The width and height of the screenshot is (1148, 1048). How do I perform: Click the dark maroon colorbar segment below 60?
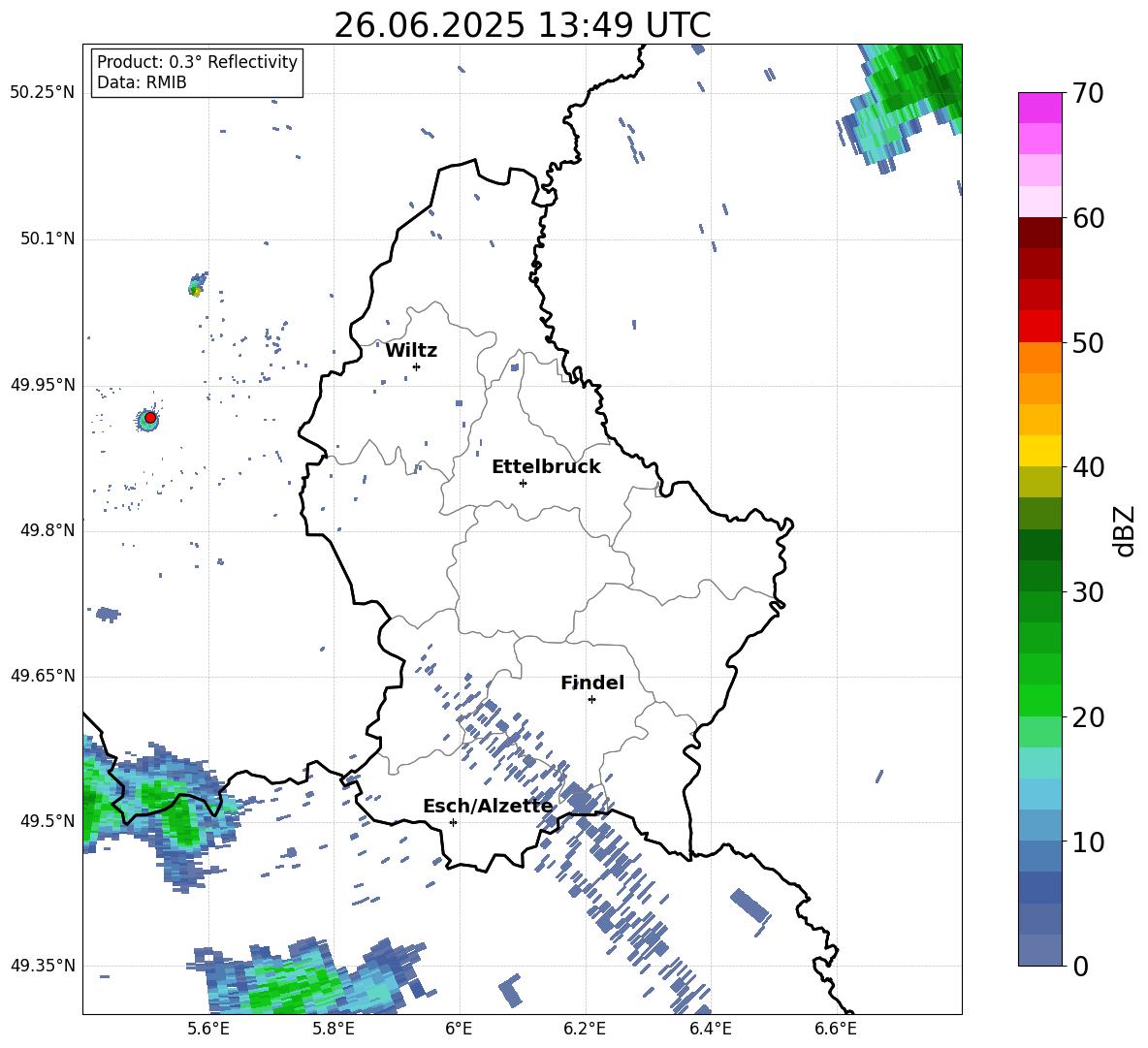[1039, 233]
